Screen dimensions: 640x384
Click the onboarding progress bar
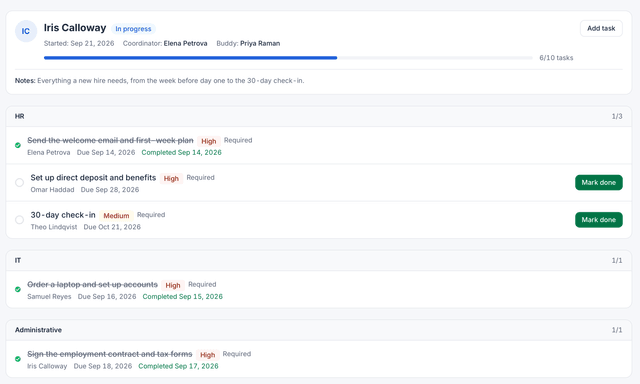click(x=288, y=58)
